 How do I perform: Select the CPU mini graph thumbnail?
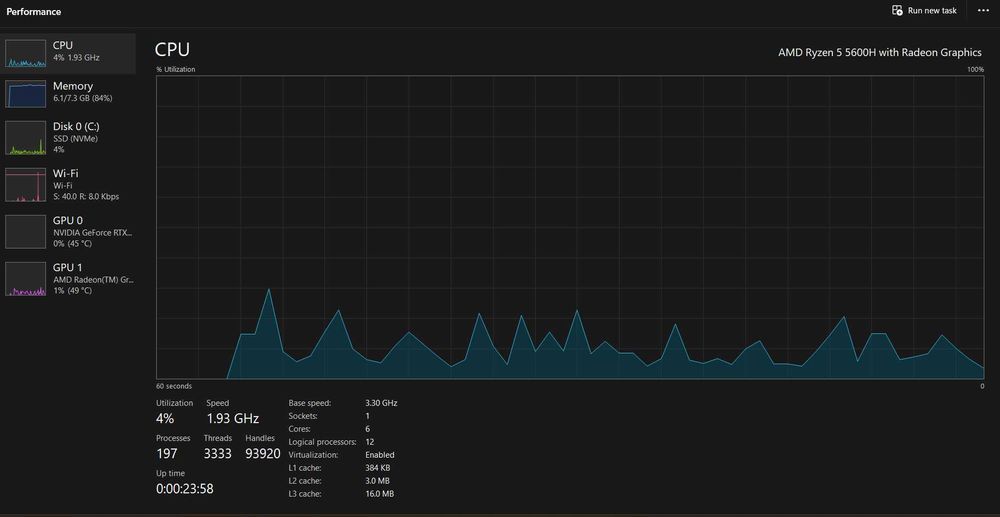point(26,54)
